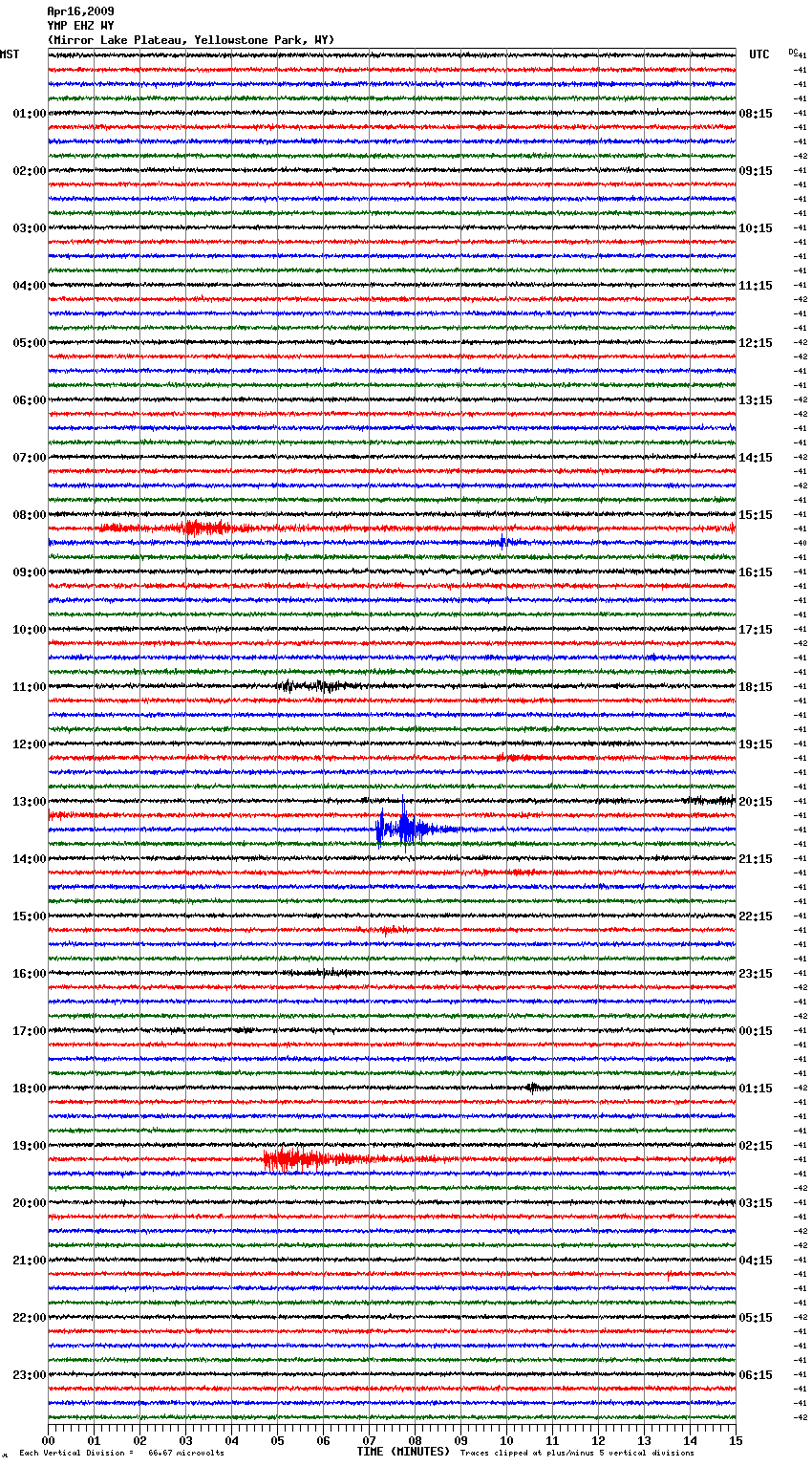812x1466 pixels.
Task: Select the 20:00 MST hour label
Action: coord(30,1203)
